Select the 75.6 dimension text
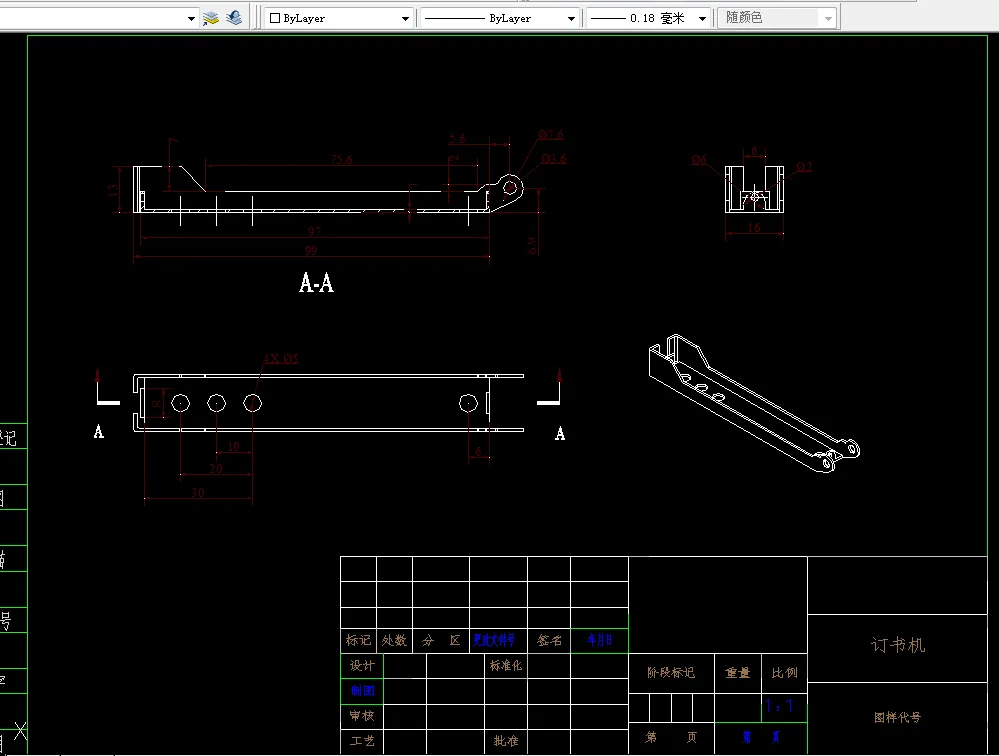This screenshot has height=756, width=999. coord(341,159)
